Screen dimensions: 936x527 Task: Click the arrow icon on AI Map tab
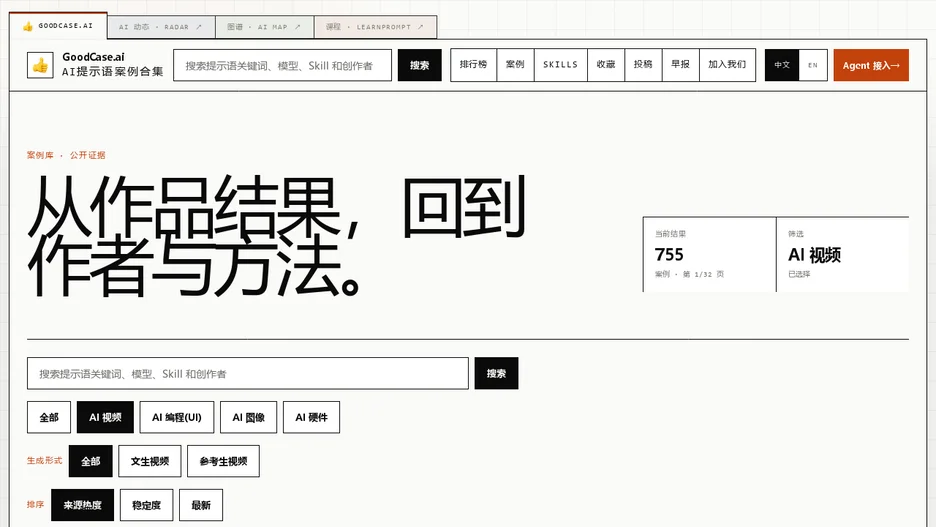click(297, 27)
